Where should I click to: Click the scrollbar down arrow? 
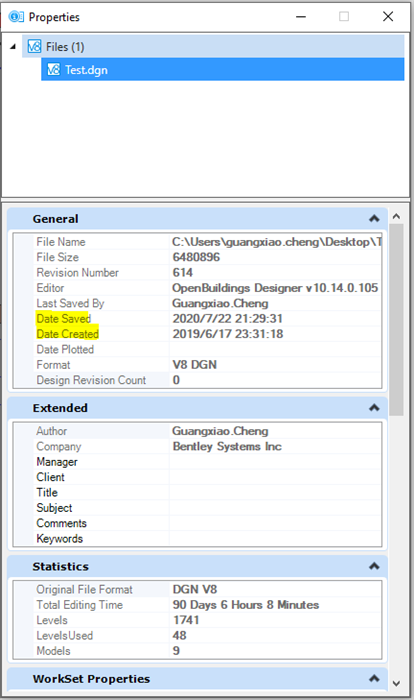[x=396, y=683]
